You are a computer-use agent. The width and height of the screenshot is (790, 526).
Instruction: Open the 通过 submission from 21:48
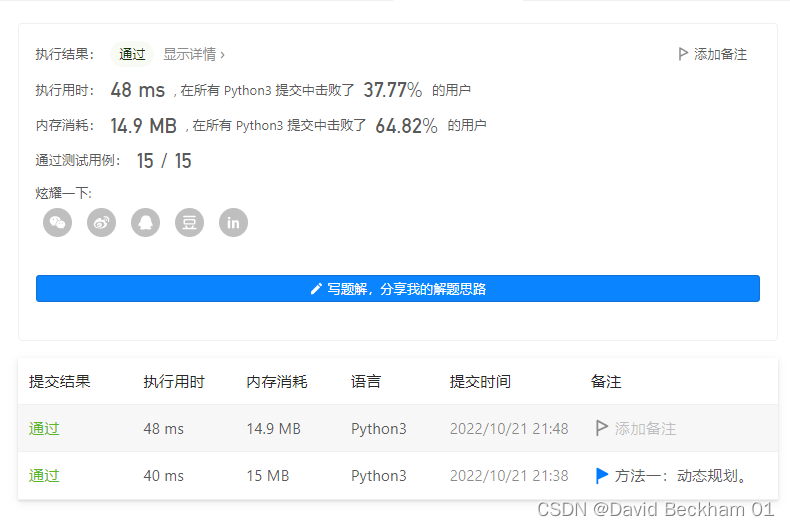point(44,429)
